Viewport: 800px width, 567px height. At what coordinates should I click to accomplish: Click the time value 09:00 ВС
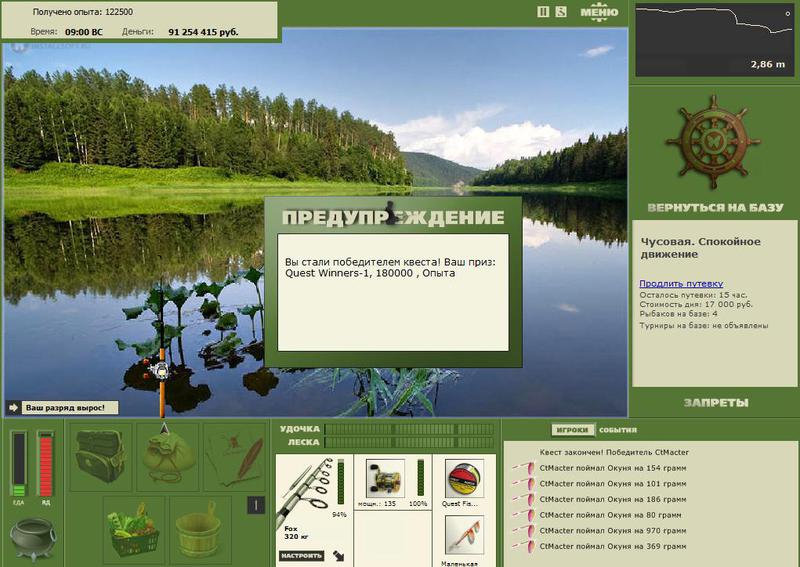(84, 32)
